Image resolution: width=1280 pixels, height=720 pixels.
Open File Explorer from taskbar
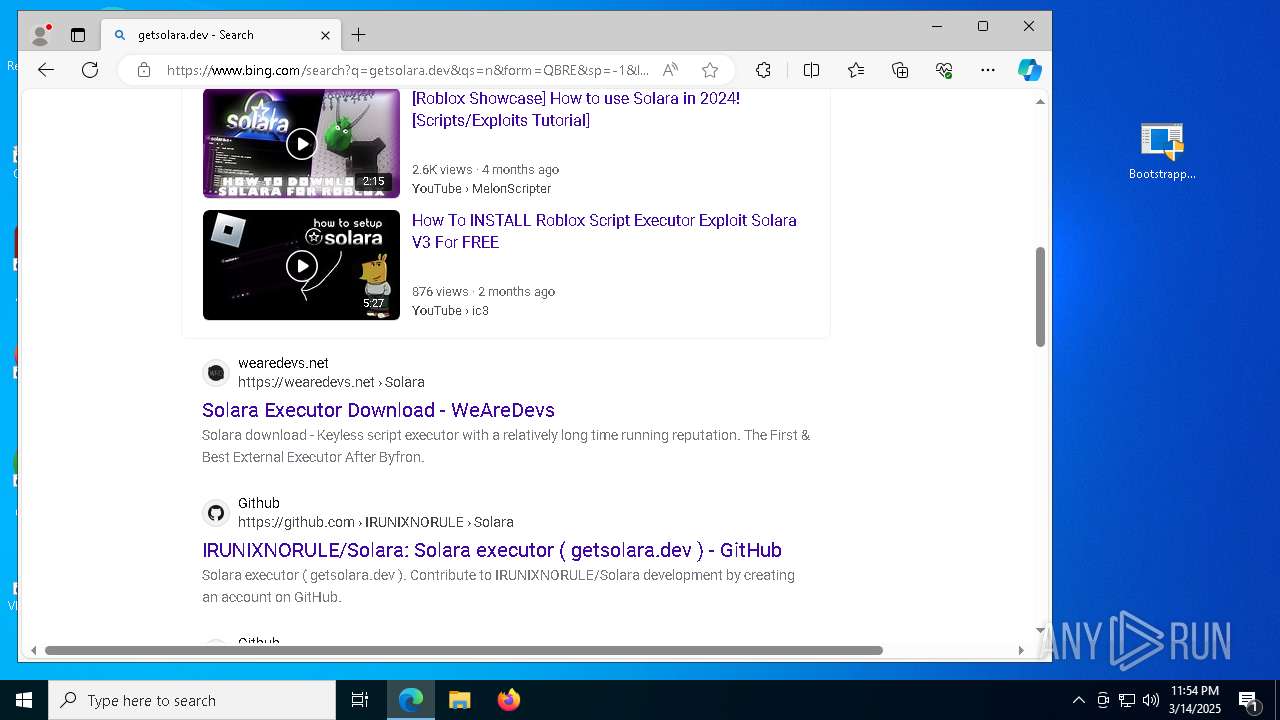(459, 700)
